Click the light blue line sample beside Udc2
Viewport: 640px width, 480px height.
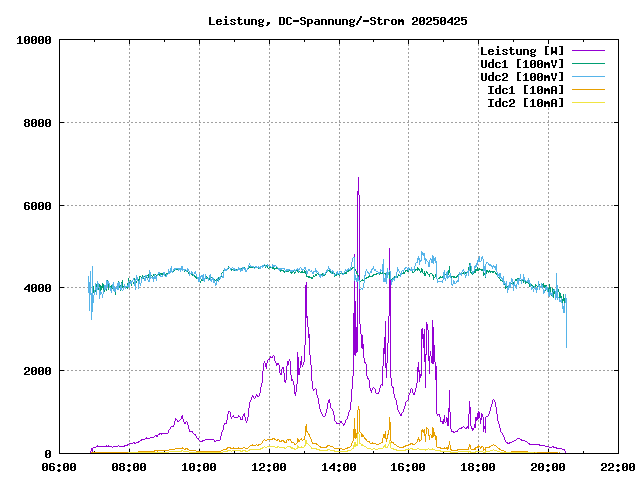click(x=588, y=77)
